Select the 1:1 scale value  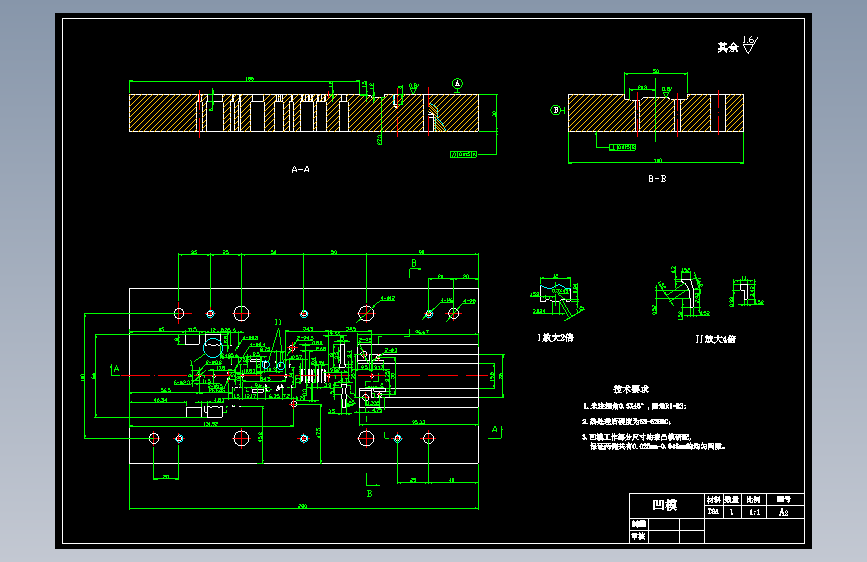pos(754,512)
